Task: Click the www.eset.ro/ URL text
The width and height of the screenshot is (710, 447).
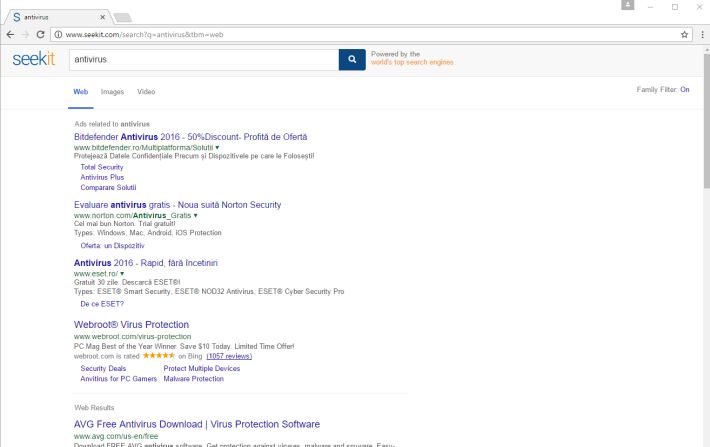Action: tap(96, 274)
